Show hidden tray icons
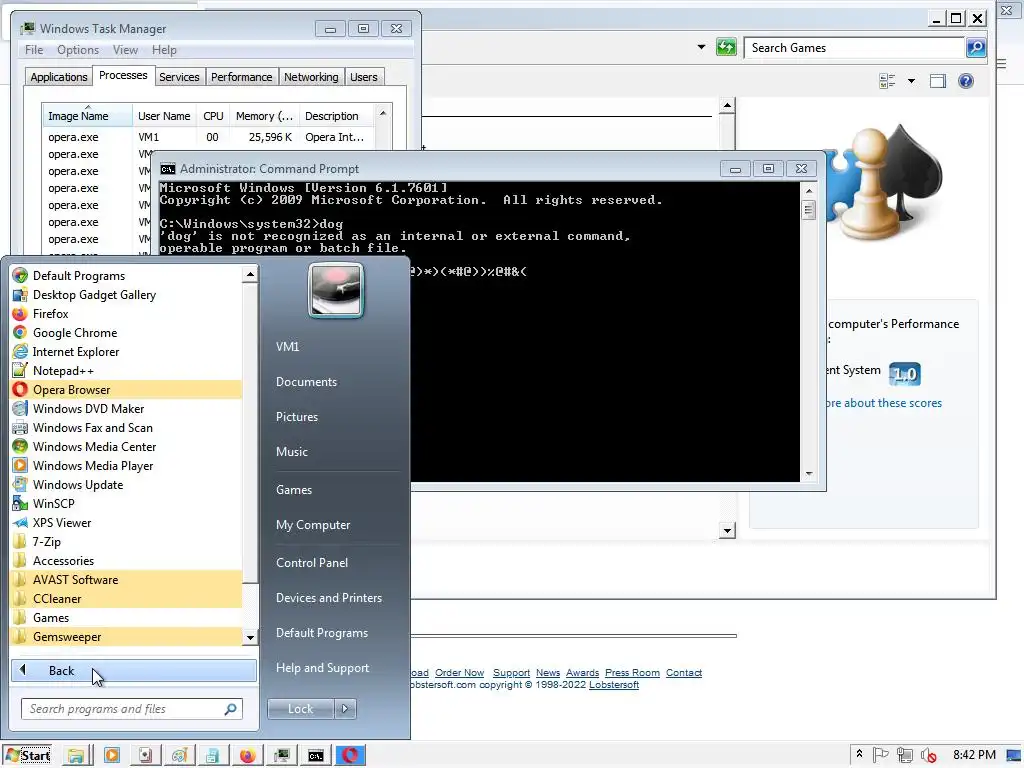 pyautogui.click(x=859, y=754)
